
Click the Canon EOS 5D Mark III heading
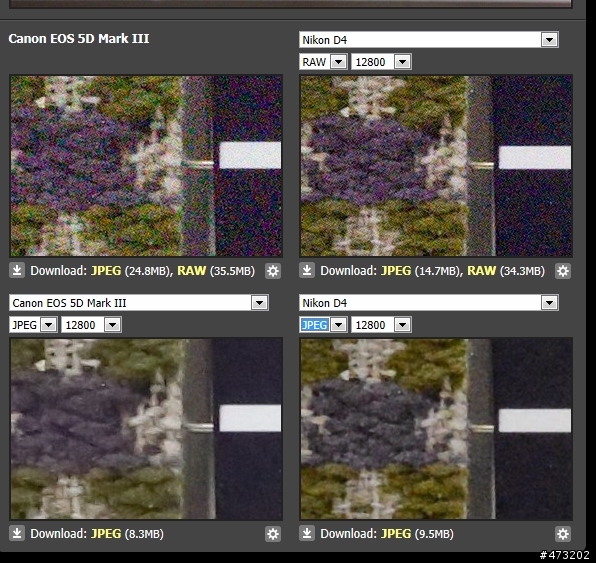[79, 38]
